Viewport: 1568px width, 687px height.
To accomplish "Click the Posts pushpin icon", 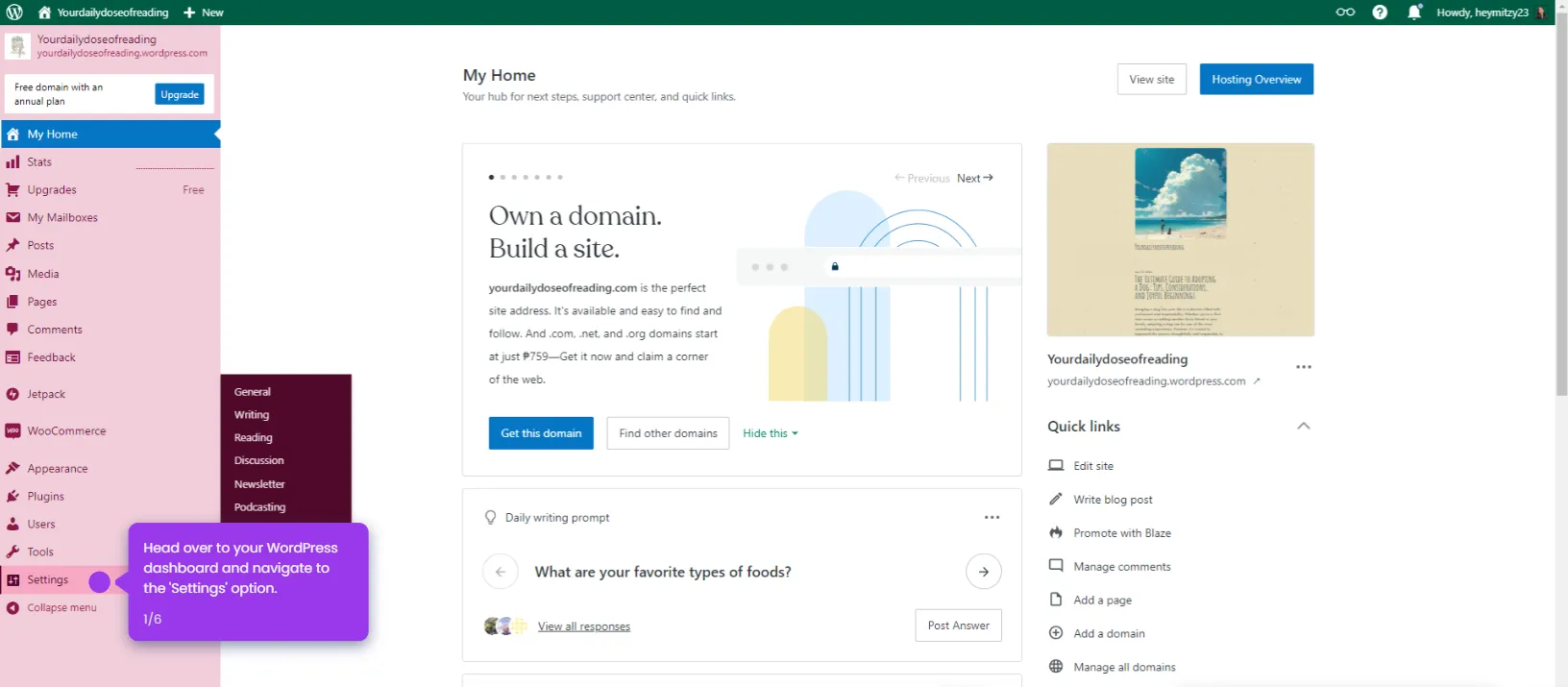I will tap(12, 246).
